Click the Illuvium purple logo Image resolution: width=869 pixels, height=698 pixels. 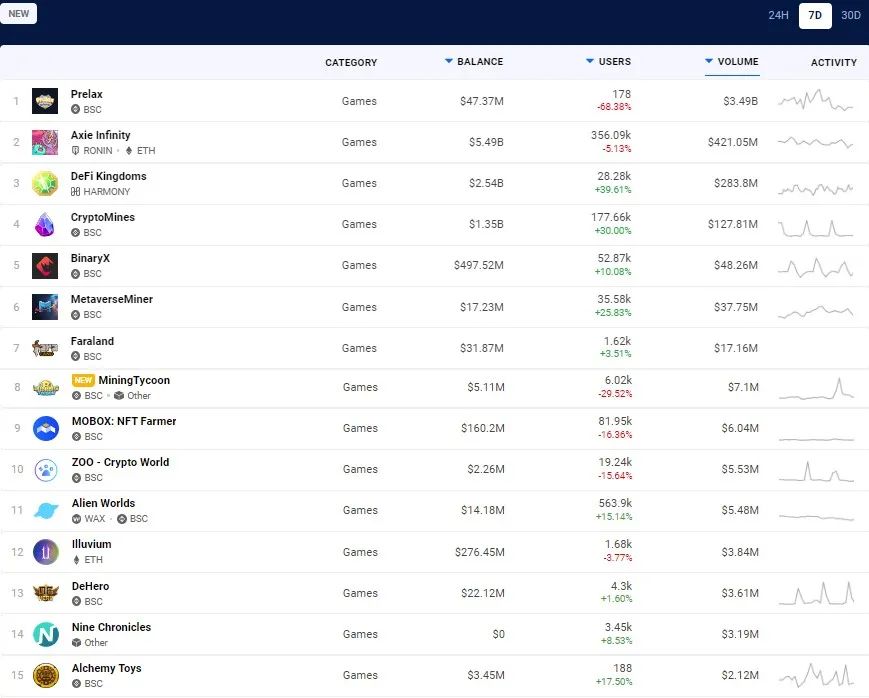pyautogui.click(x=46, y=552)
